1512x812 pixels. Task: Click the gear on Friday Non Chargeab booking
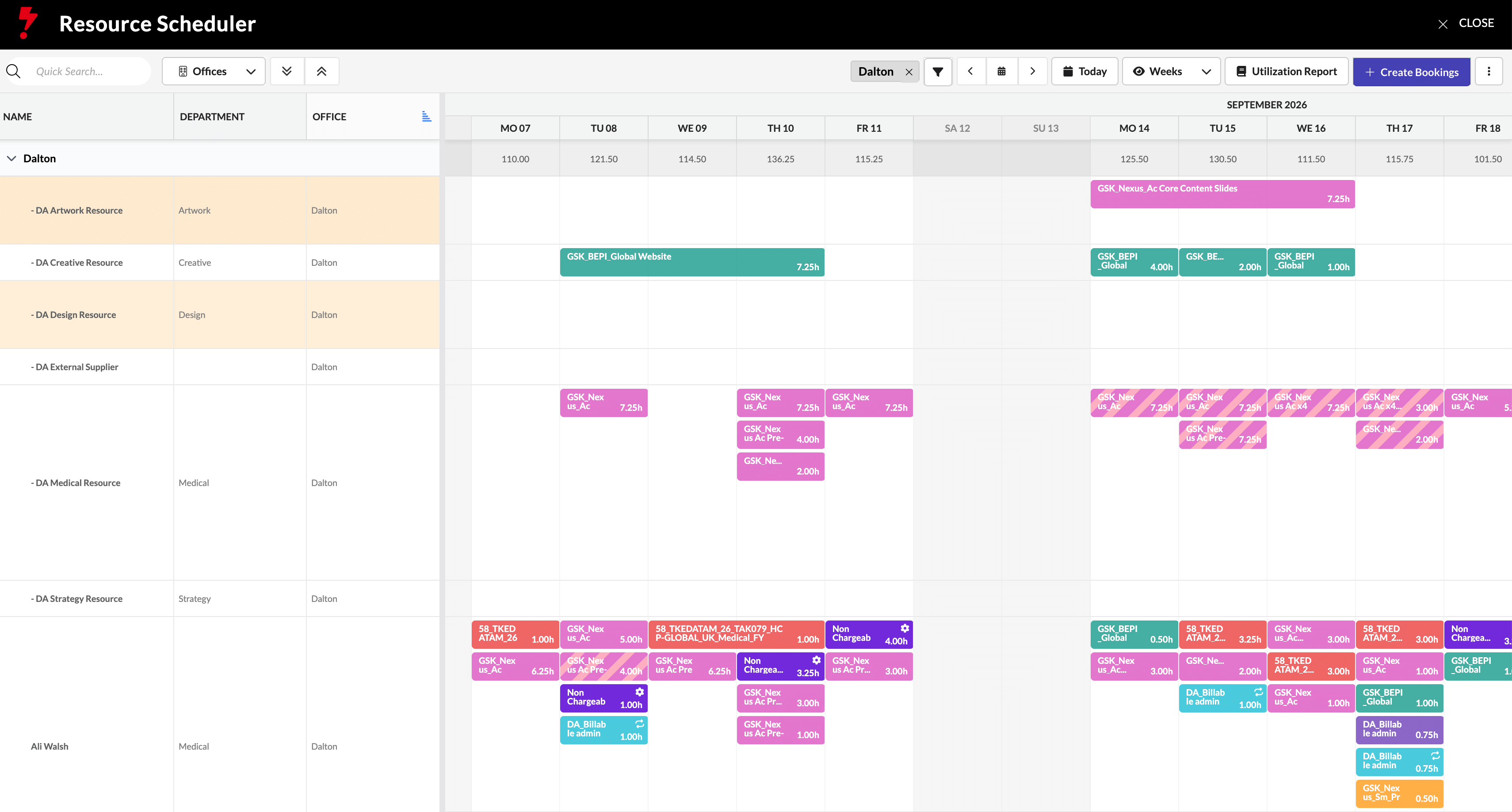(905, 628)
